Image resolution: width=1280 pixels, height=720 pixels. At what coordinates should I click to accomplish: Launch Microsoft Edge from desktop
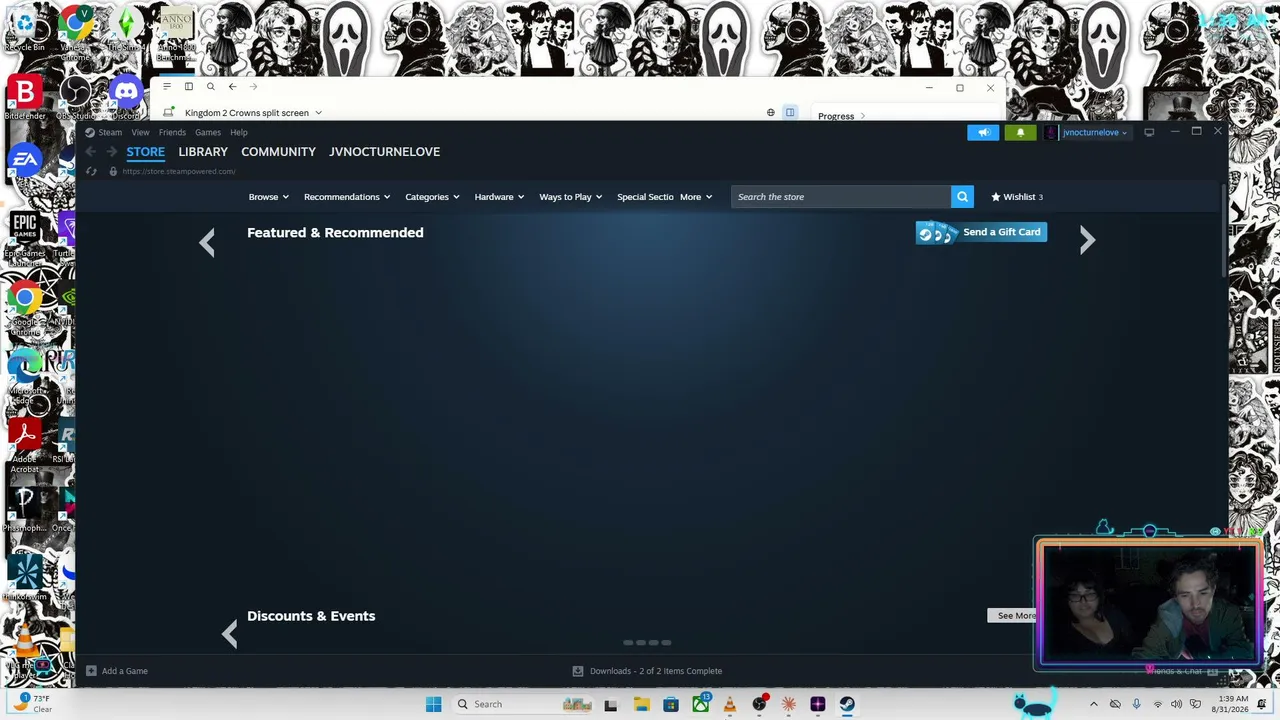pos(25,372)
